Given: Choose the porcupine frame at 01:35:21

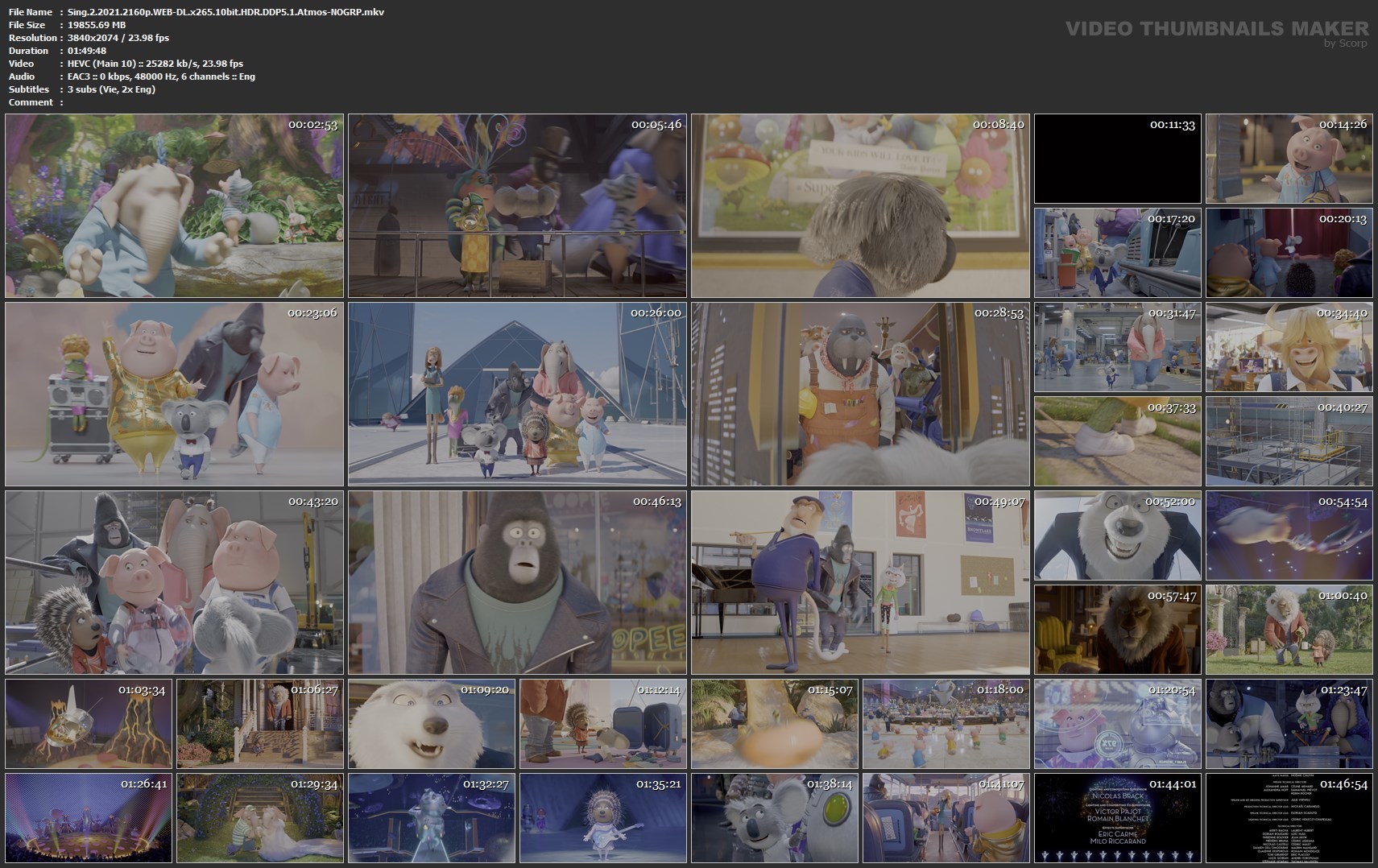Looking at the screenshot, I should [x=603, y=818].
